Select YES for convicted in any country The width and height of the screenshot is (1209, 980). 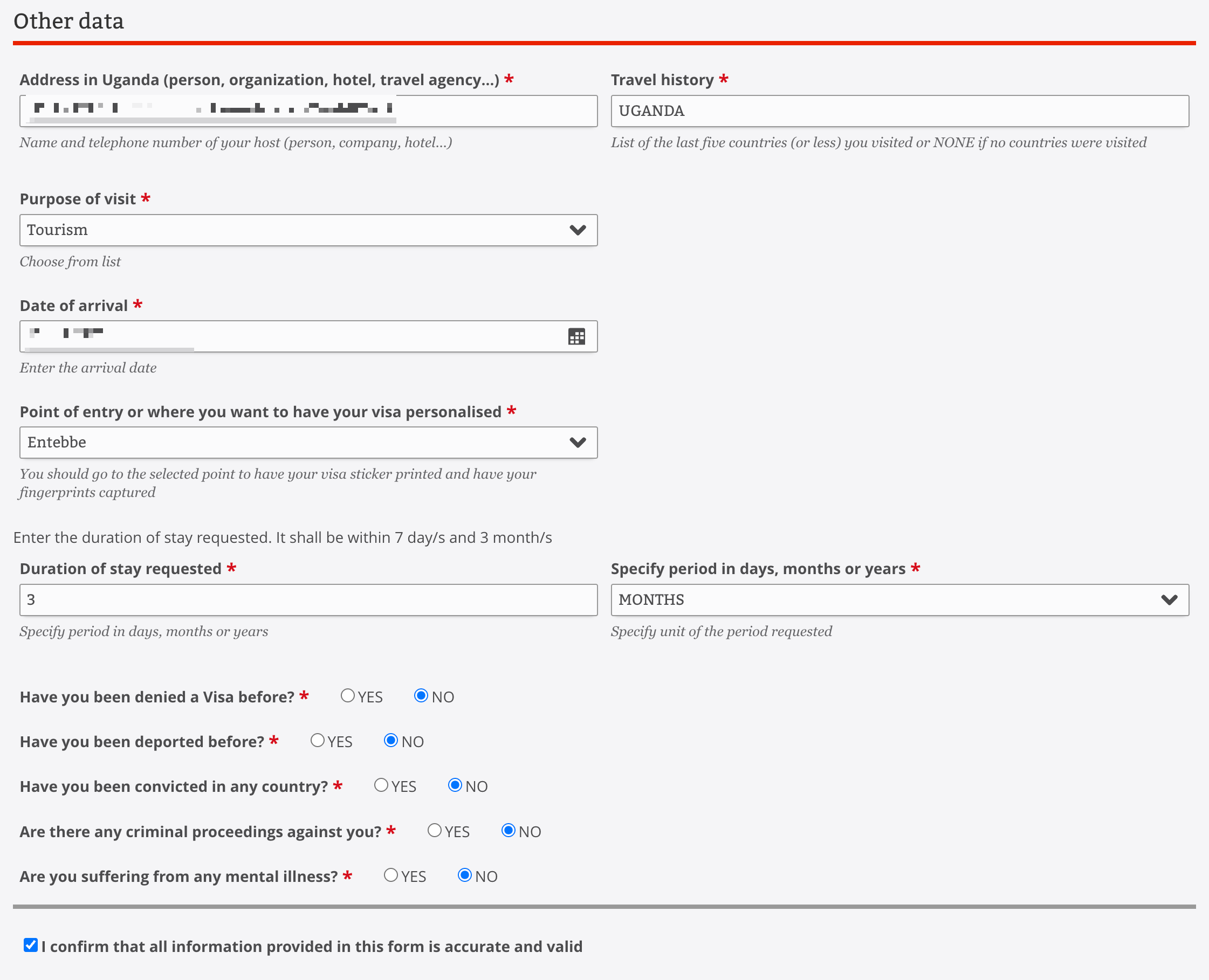coord(381,785)
